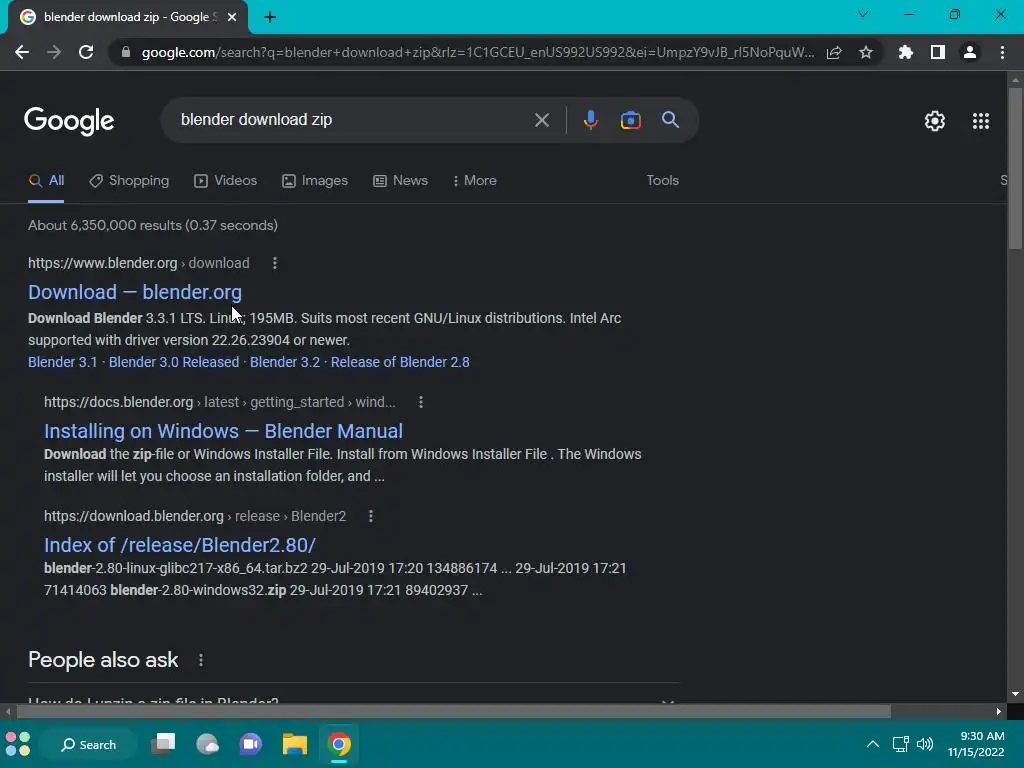Switch to News results
Image resolution: width=1024 pixels, height=768 pixels.
(400, 181)
